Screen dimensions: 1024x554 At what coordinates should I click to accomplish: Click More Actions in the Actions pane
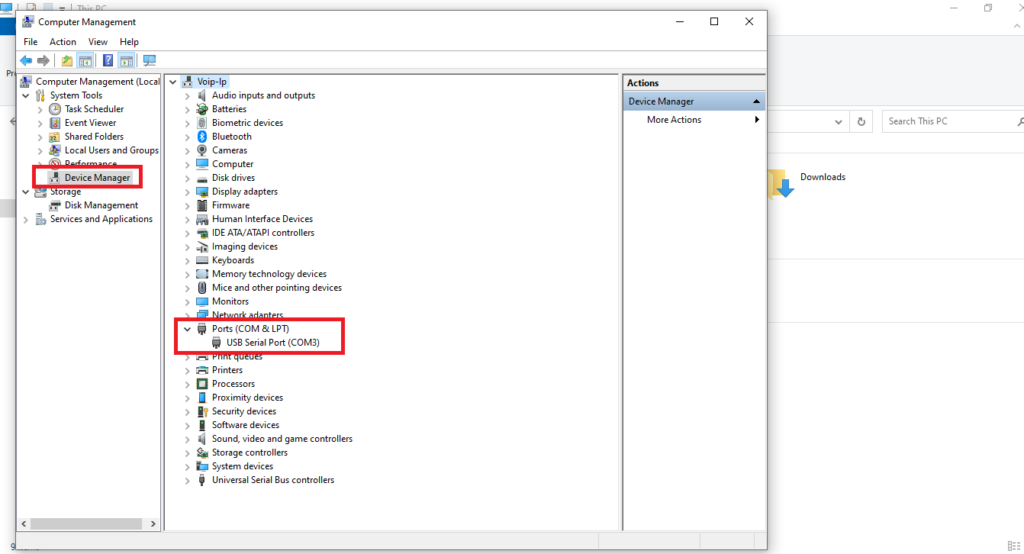pyautogui.click(x=674, y=120)
